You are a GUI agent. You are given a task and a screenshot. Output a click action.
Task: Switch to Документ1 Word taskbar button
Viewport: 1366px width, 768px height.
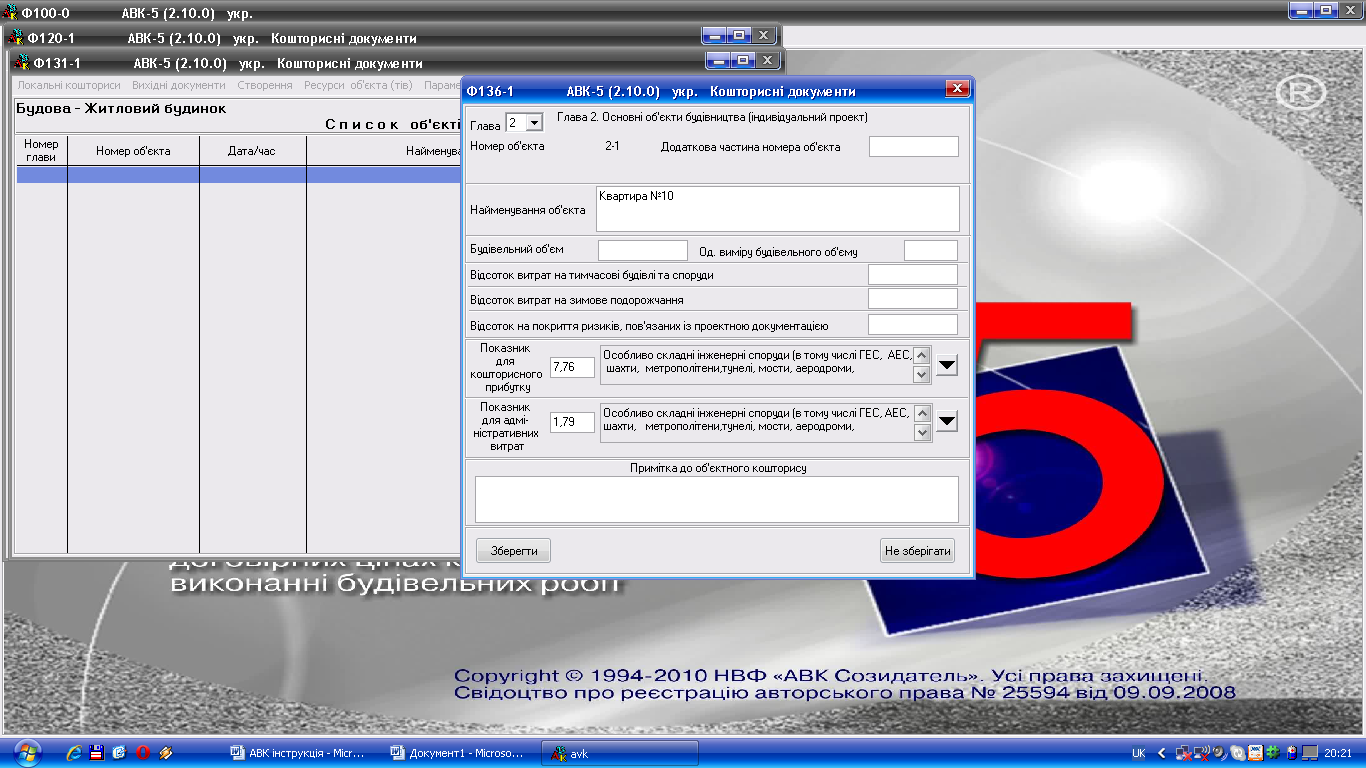462,753
